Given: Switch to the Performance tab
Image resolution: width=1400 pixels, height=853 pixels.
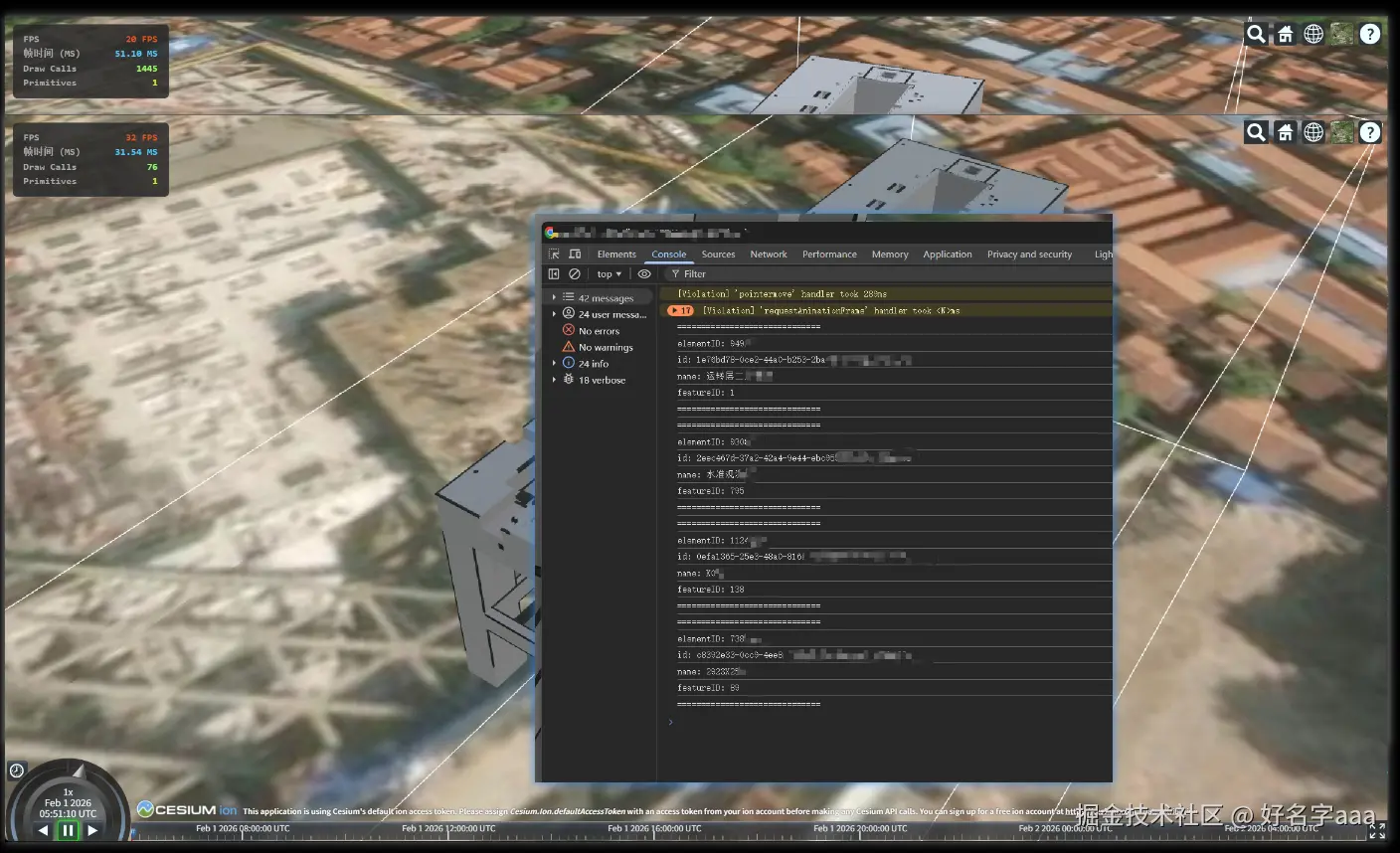Looking at the screenshot, I should pos(829,255).
